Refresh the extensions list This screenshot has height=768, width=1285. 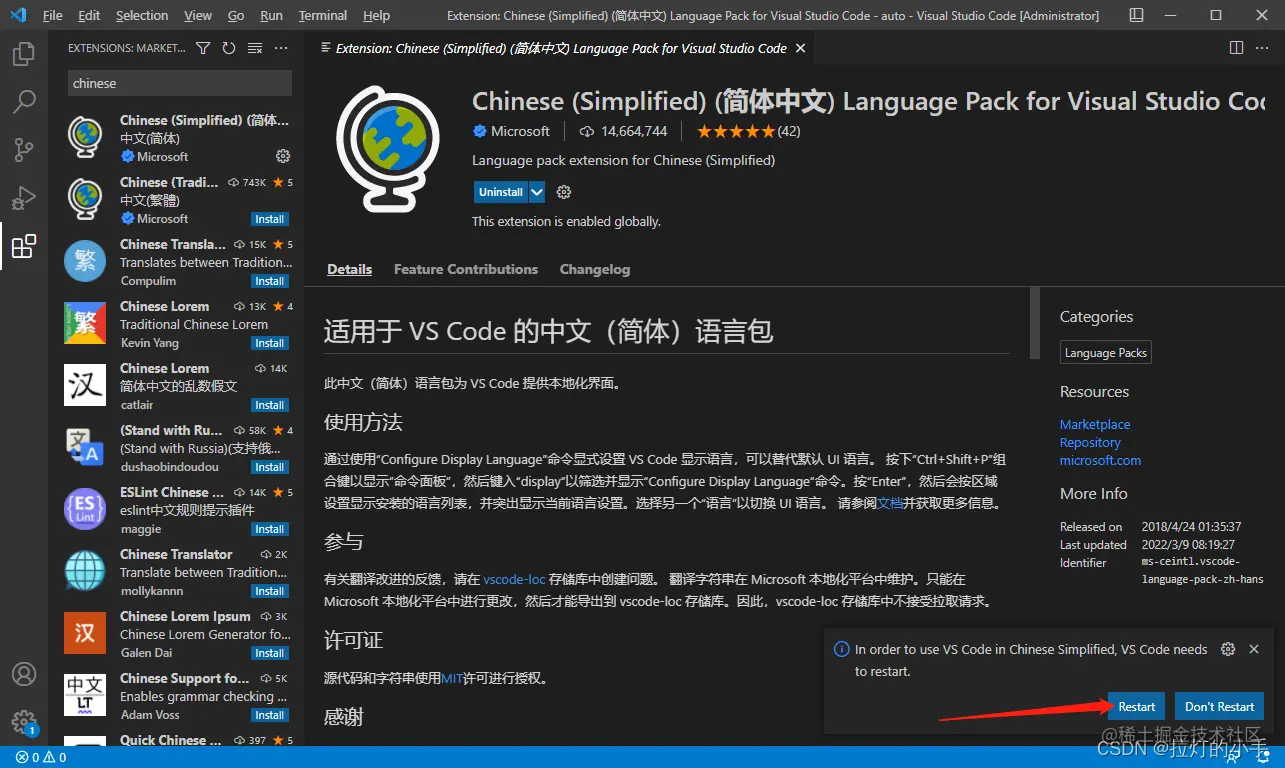(x=228, y=47)
